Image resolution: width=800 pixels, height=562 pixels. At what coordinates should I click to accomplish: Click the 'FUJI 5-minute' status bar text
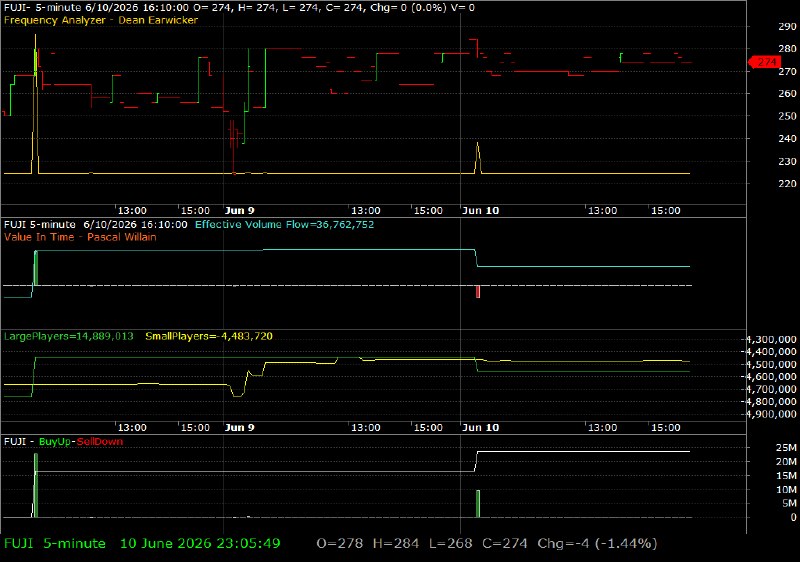coord(55,544)
